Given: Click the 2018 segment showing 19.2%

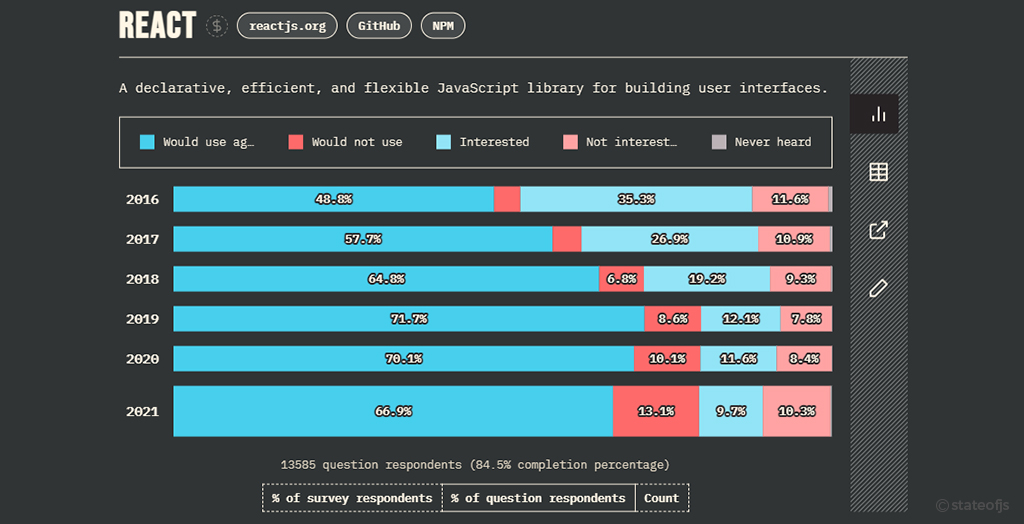Looking at the screenshot, I should [707, 279].
